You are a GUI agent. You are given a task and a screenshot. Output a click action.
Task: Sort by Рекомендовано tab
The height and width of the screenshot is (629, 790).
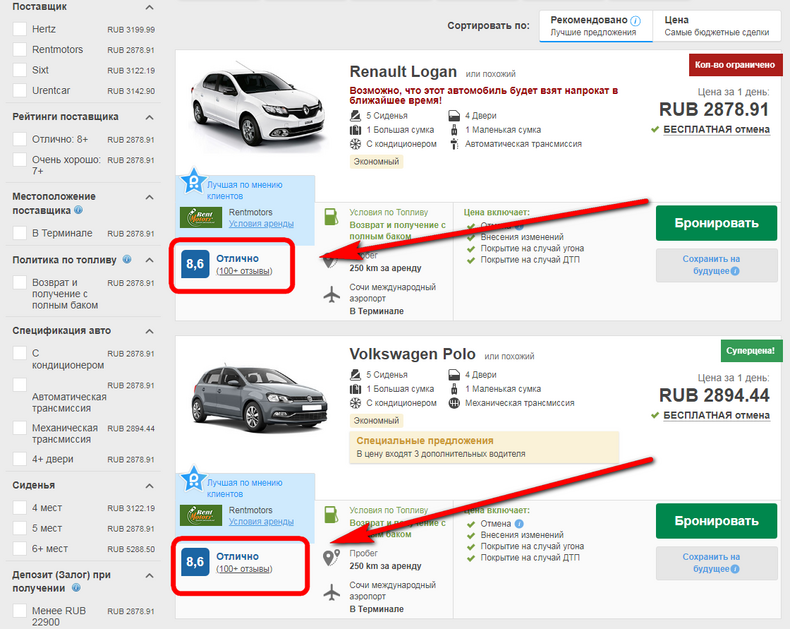point(596,26)
